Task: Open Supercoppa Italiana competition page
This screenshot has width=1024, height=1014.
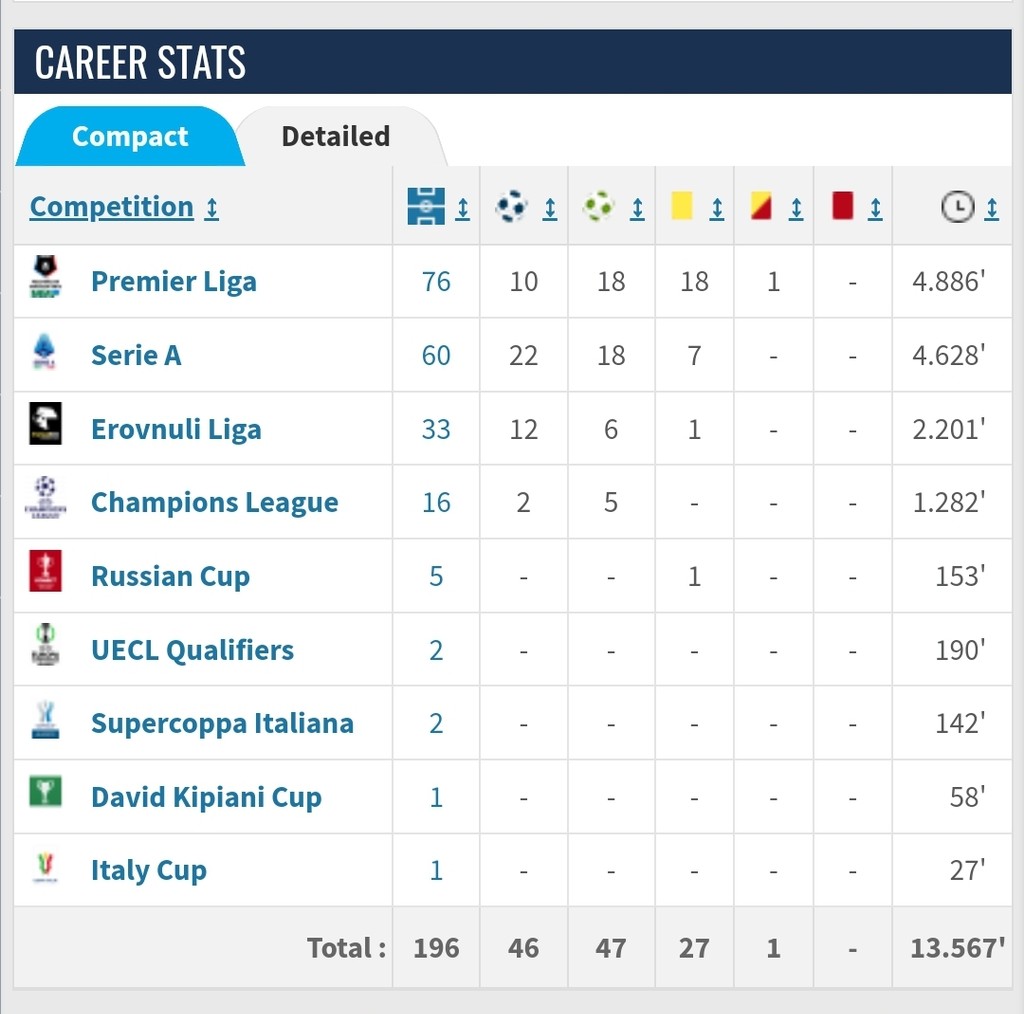Action: 222,723
